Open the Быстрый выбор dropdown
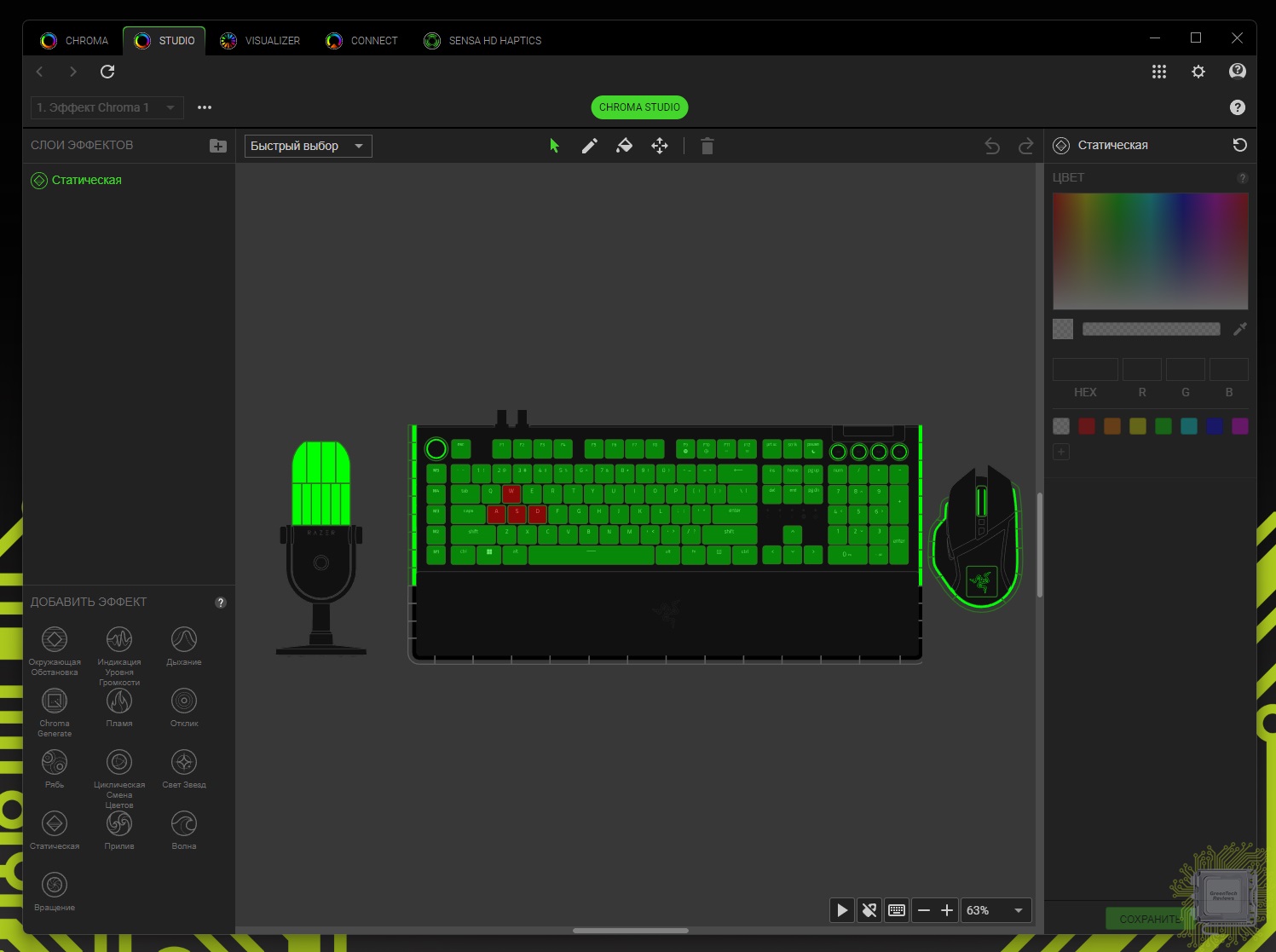Viewport: 1276px width, 952px height. [x=308, y=146]
